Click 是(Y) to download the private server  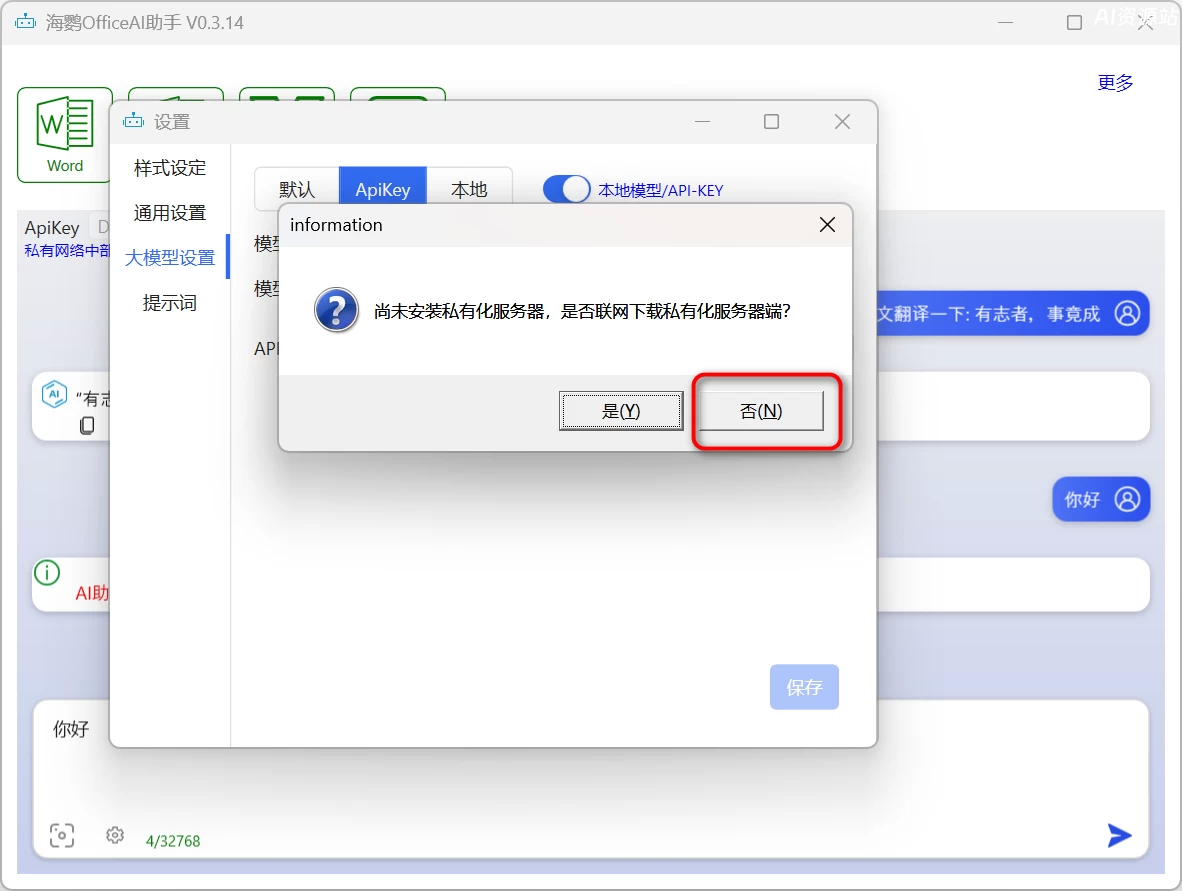[621, 410]
